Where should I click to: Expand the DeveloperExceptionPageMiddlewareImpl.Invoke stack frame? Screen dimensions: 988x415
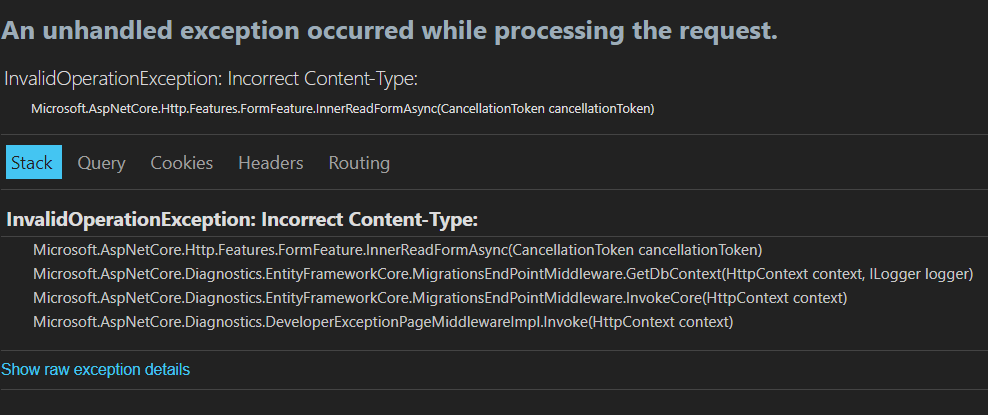coord(383,322)
